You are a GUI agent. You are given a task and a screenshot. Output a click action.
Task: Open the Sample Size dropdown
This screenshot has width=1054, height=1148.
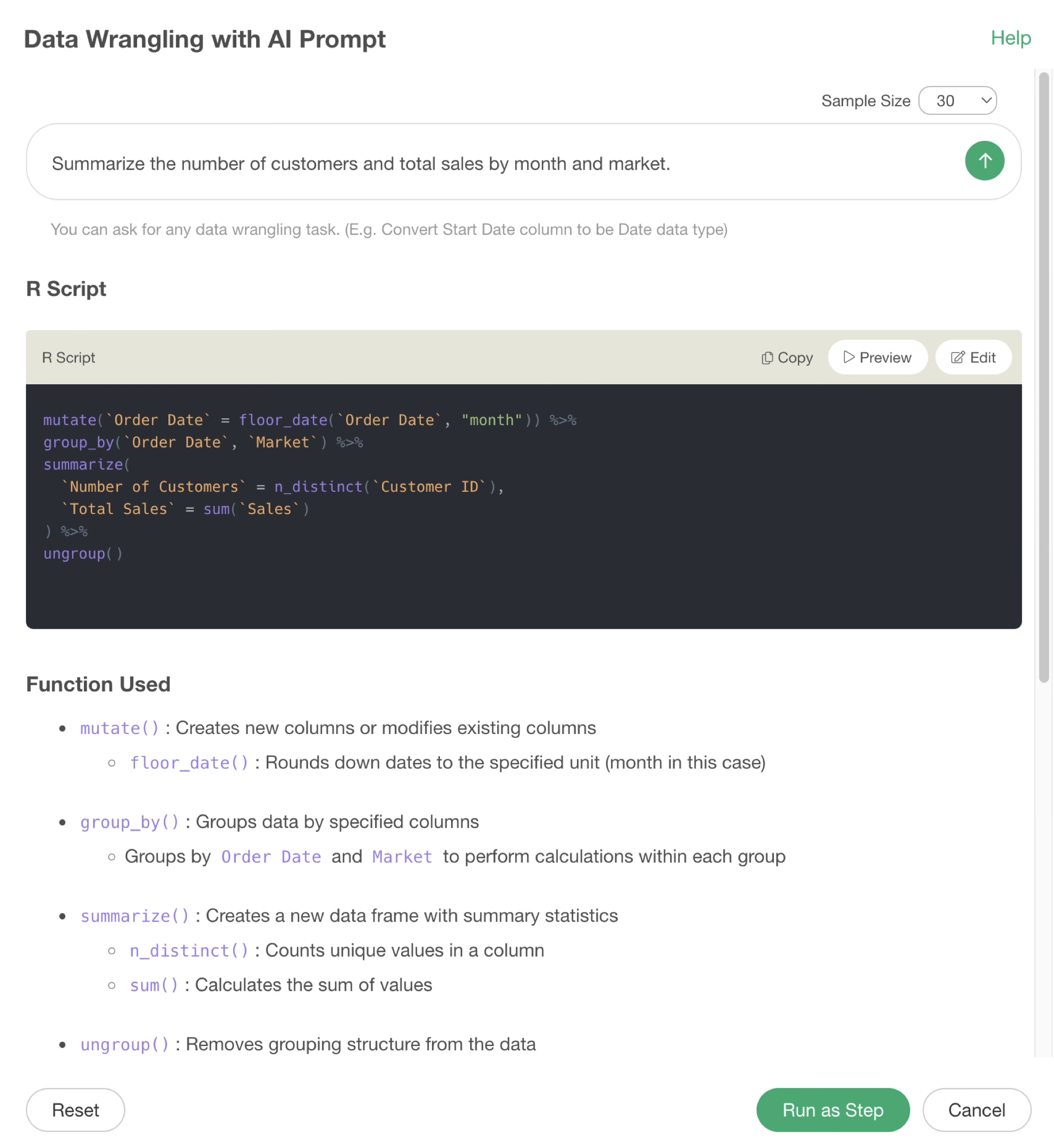tap(957, 101)
